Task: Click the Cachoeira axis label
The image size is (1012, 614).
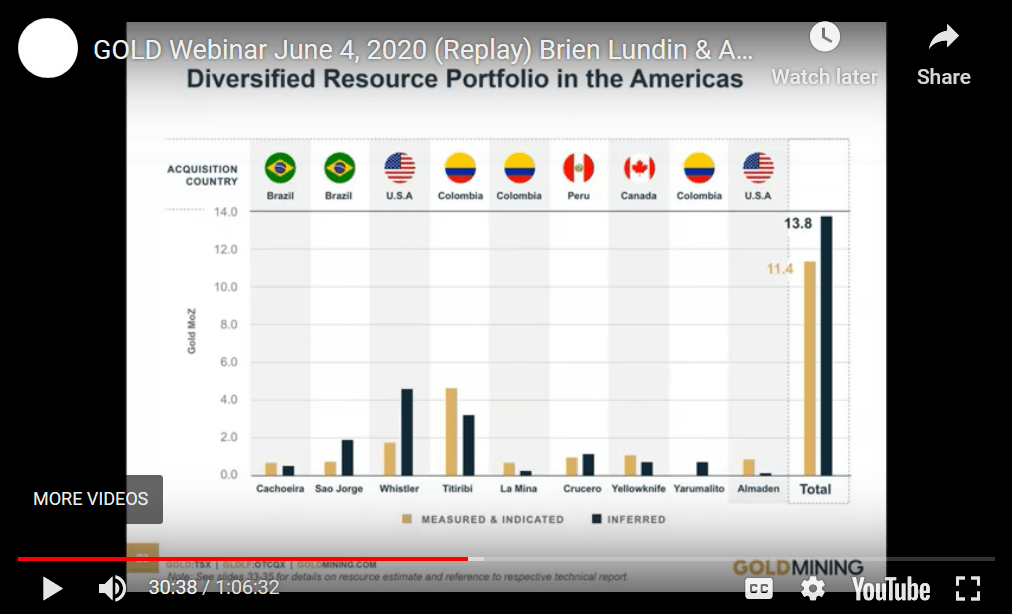Action: tap(279, 489)
